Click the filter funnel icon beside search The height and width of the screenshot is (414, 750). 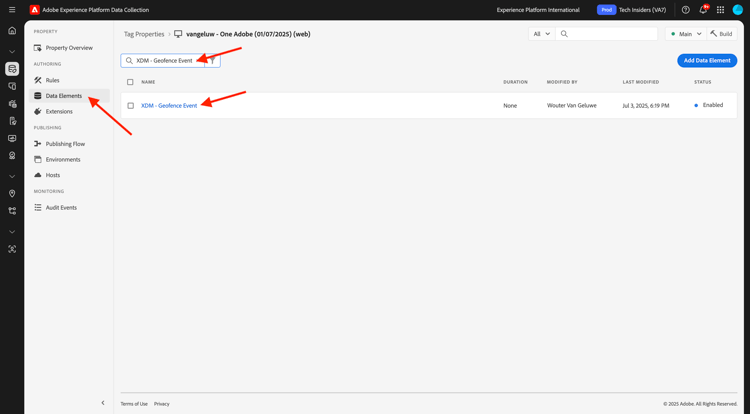point(213,61)
